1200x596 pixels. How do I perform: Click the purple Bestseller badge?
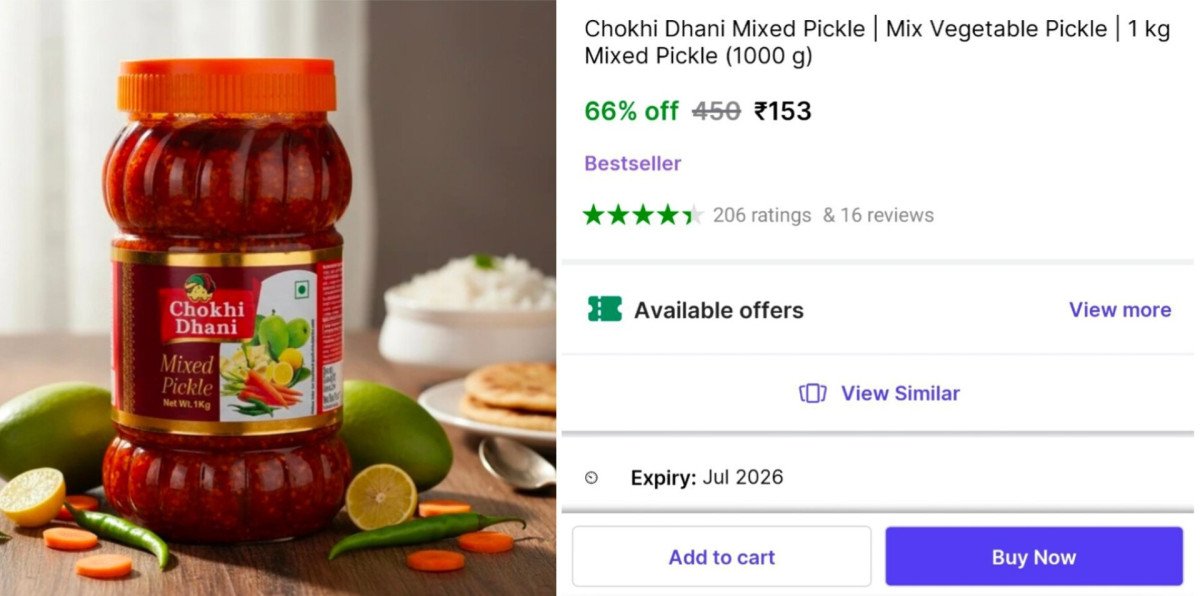coord(632,163)
